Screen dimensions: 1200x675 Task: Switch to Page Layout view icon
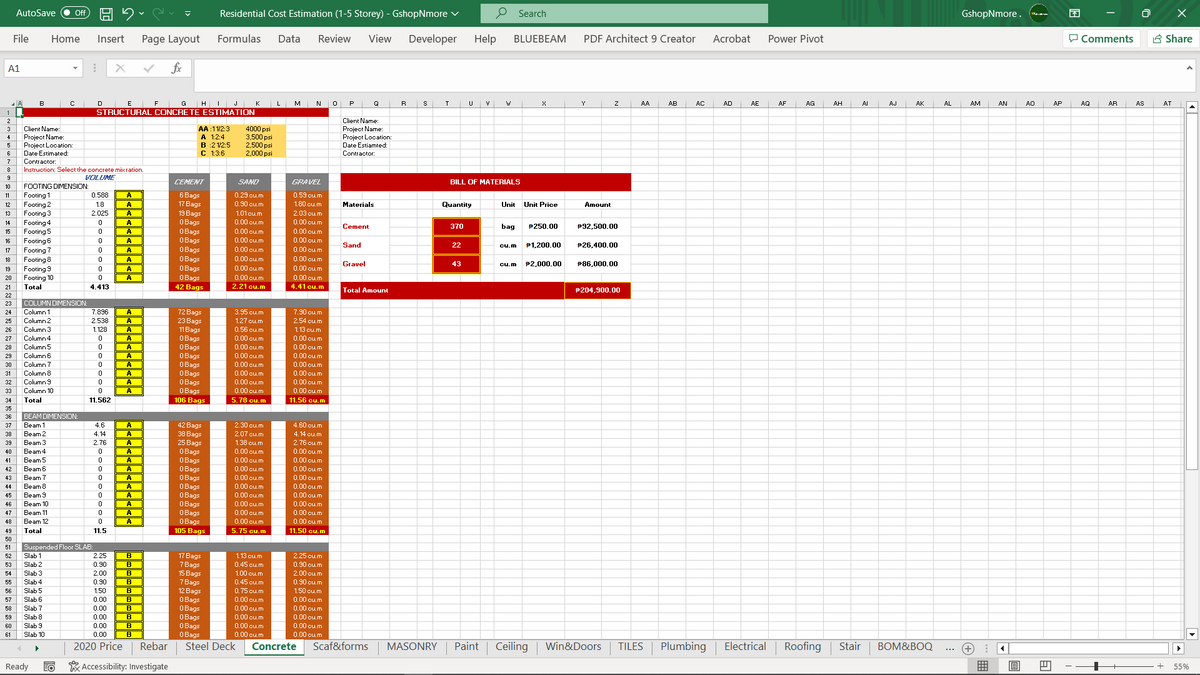[1013, 666]
